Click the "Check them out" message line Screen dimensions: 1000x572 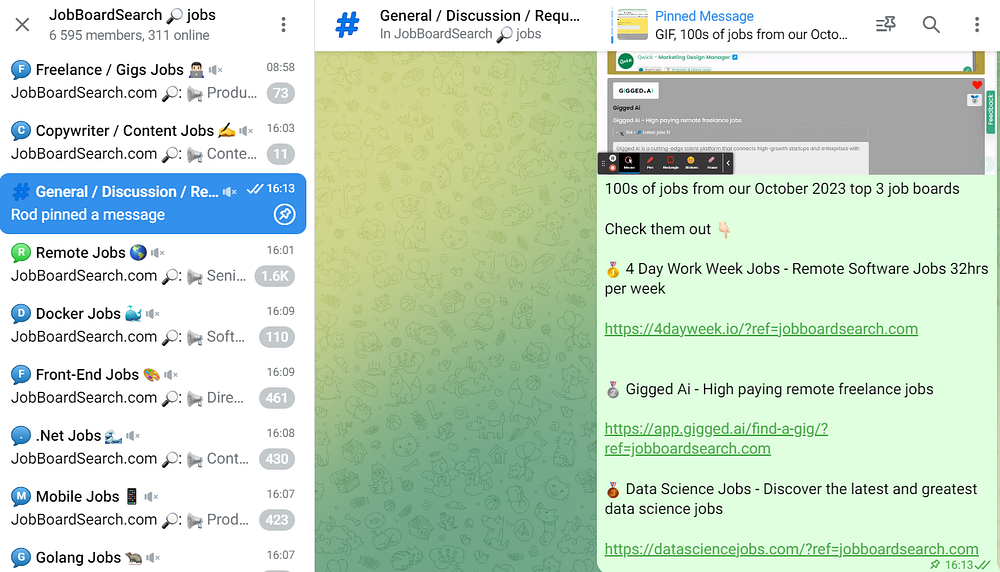point(667,229)
